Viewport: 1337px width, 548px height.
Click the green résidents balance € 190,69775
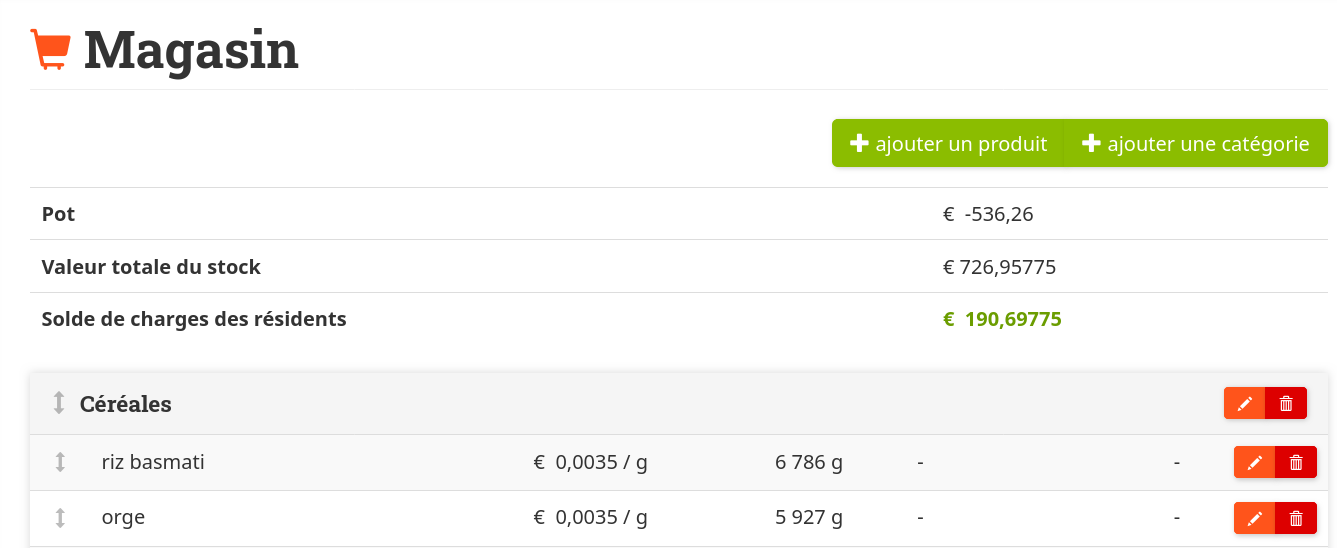[x=1002, y=320]
